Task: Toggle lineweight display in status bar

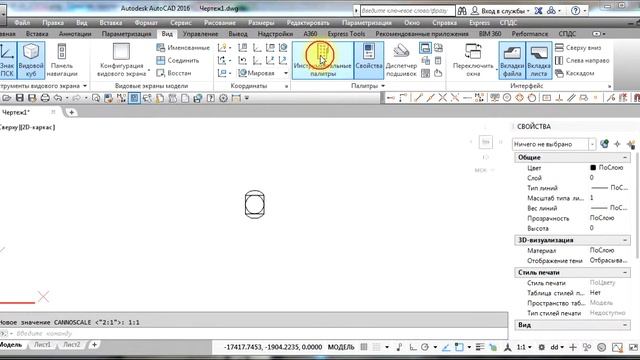Action: 480,347
